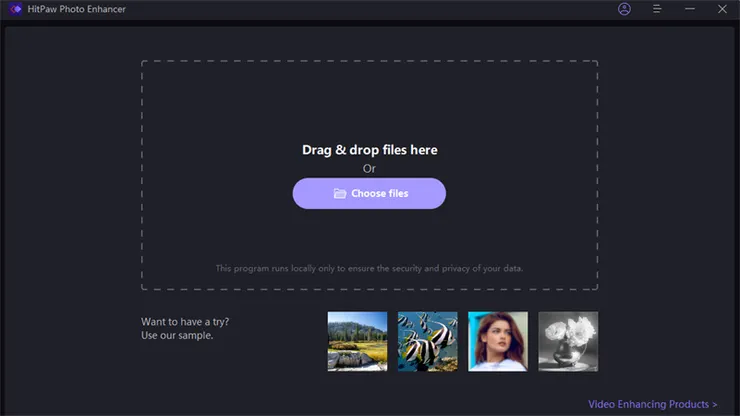Select the black-and-white flower vase sample
This screenshot has width=740, height=416.
coord(568,341)
